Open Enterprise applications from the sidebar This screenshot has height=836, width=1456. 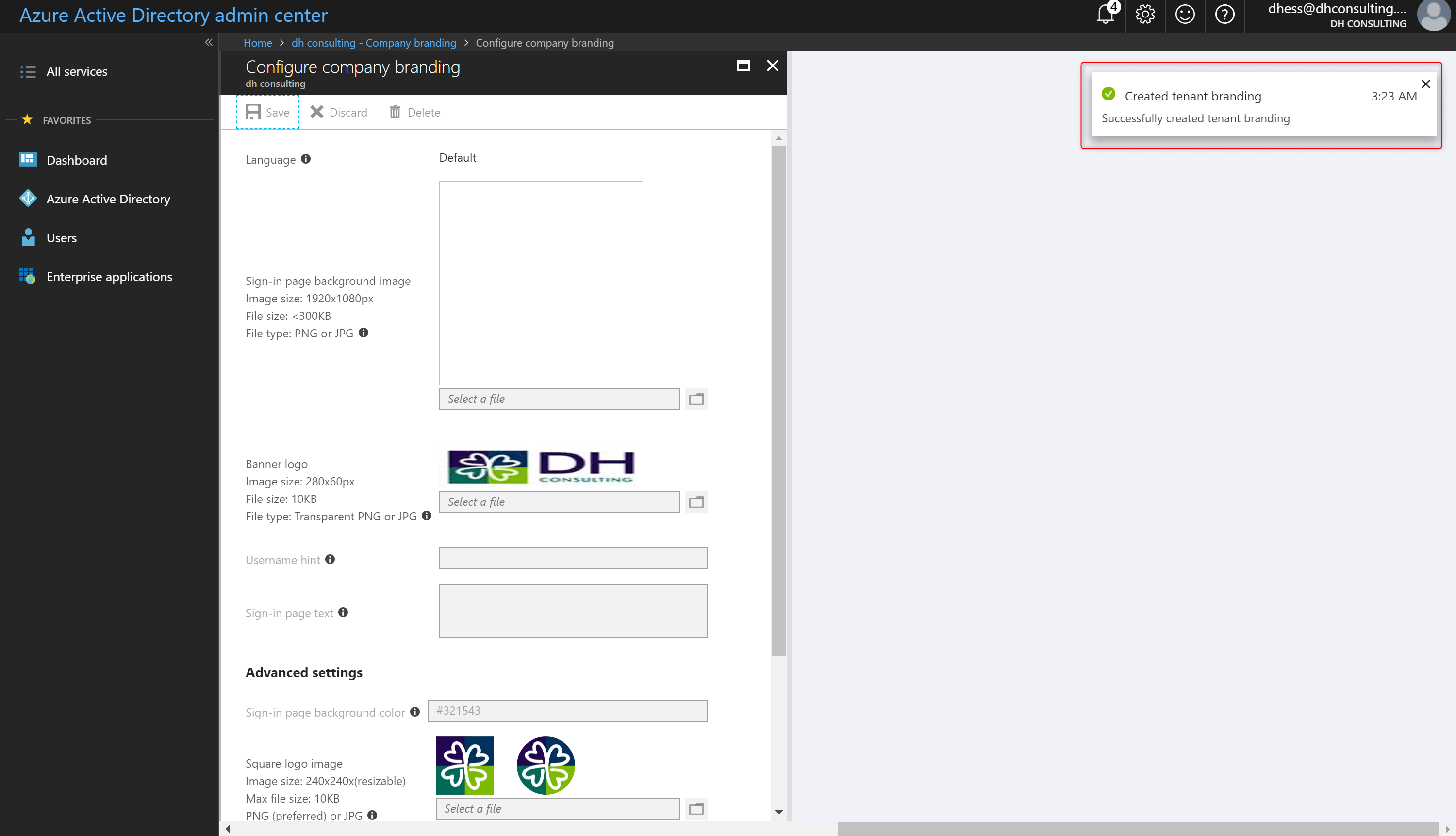109,276
